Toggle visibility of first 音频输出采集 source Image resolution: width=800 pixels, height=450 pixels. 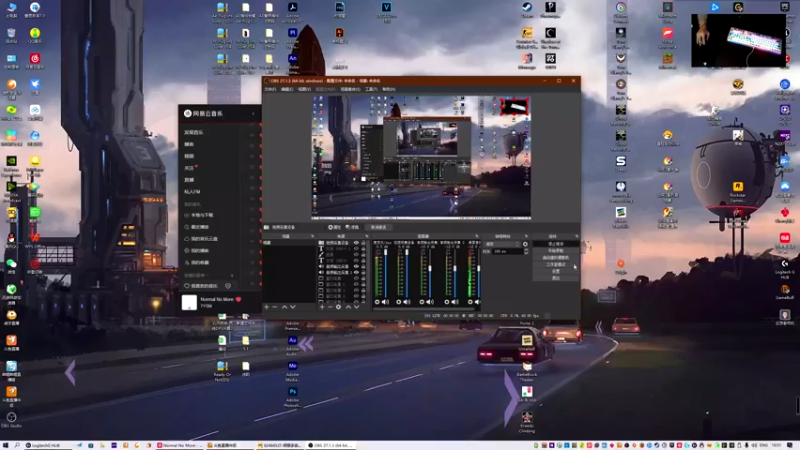(356, 266)
